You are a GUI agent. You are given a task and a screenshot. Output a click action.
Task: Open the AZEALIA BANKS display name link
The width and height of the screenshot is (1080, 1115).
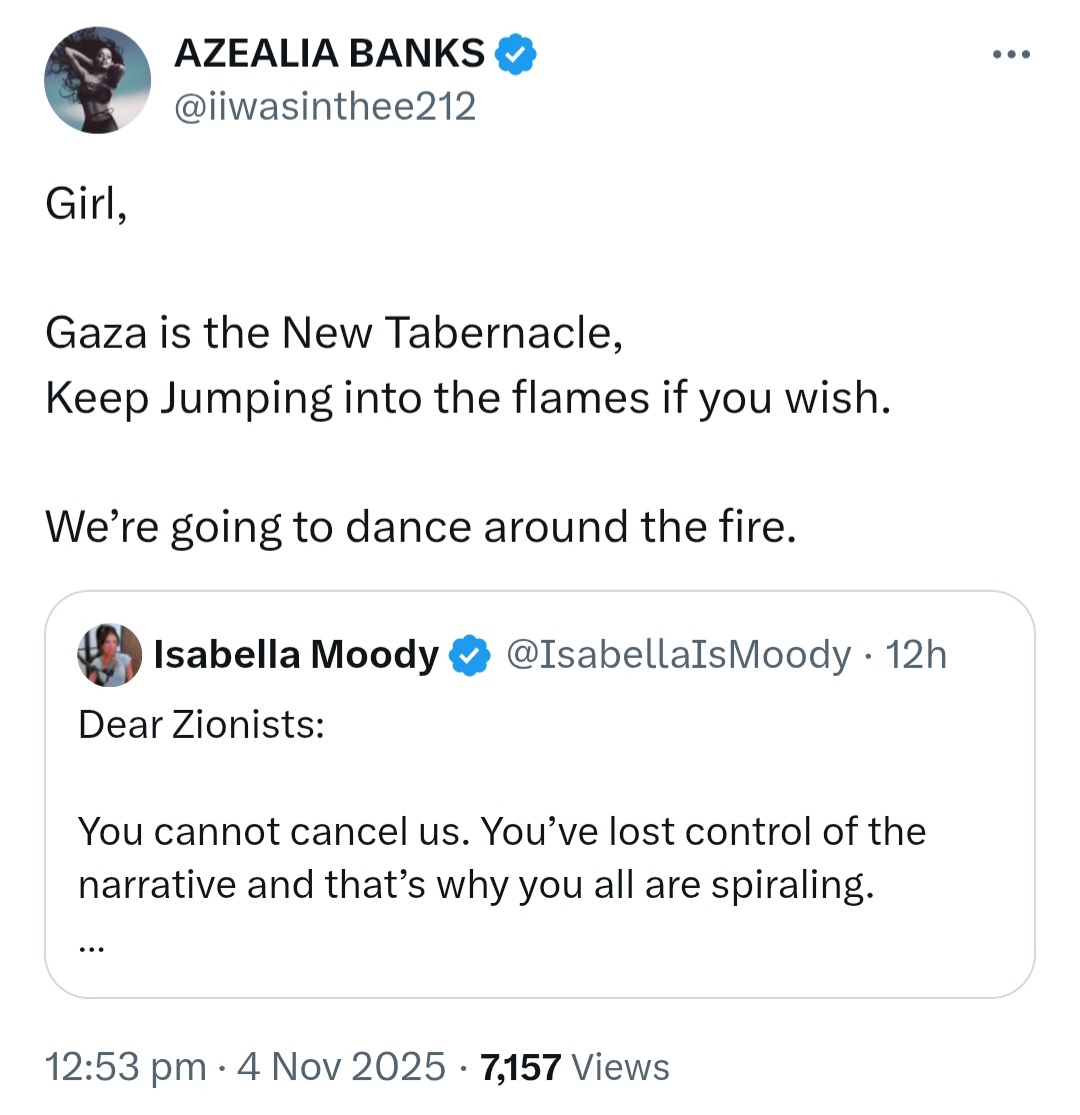329,54
